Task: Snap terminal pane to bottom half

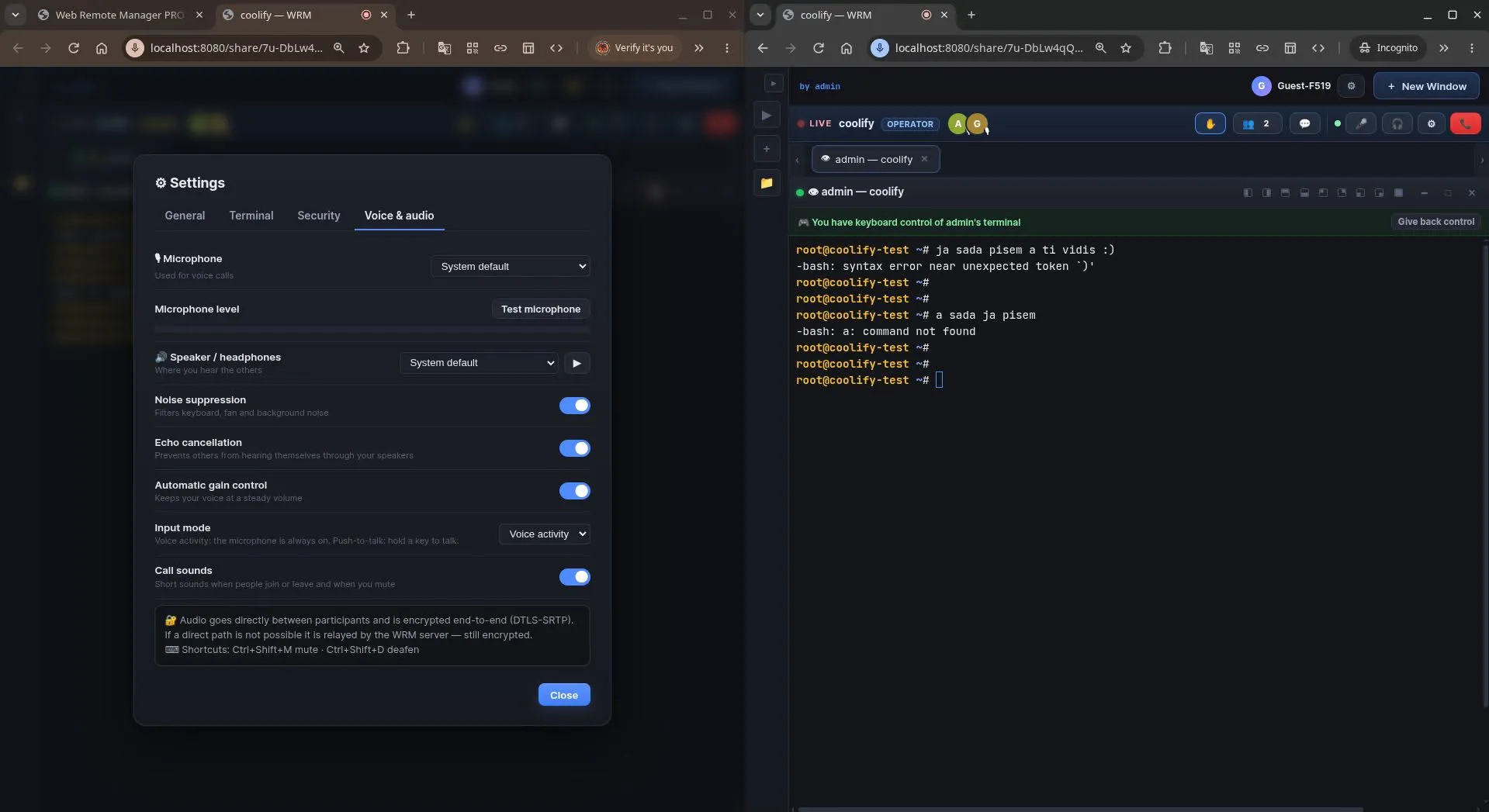Action: pyautogui.click(x=1304, y=192)
